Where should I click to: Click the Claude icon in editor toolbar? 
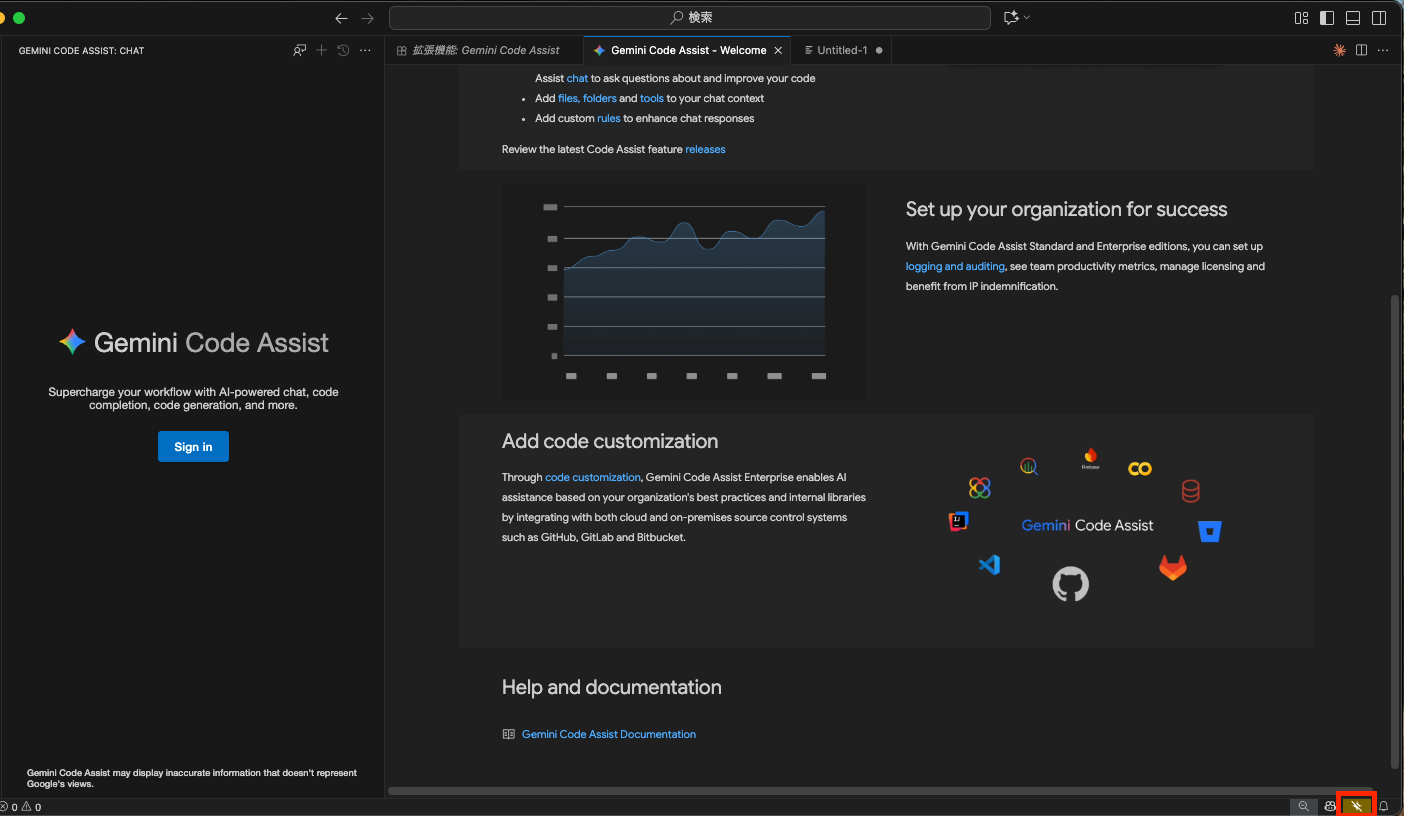click(1339, 50)
